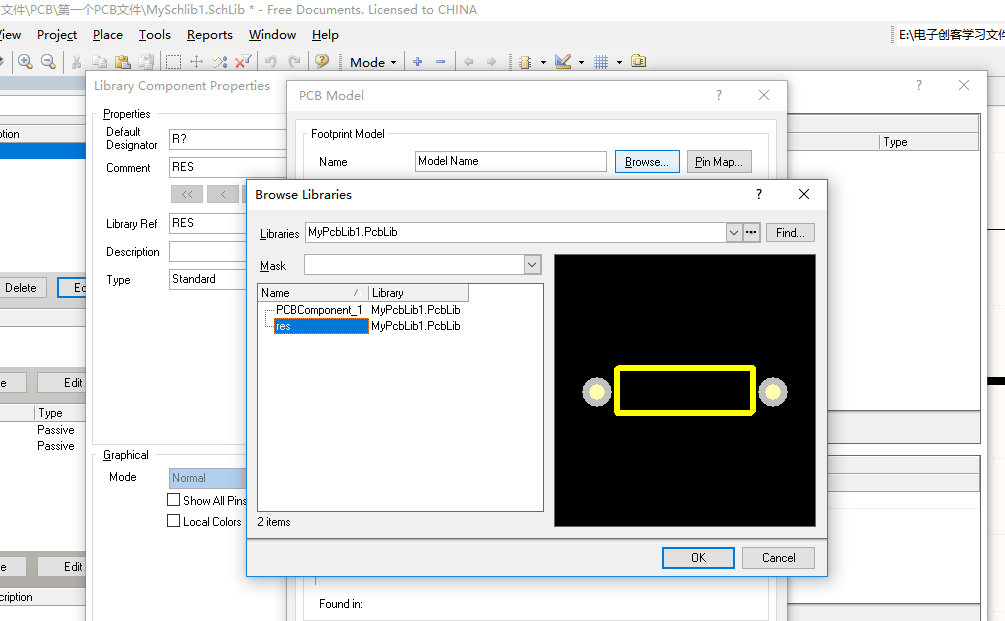Click OK in Browse Libraries dialog
The image size is (1005, 621).
(x=698, y=558)
